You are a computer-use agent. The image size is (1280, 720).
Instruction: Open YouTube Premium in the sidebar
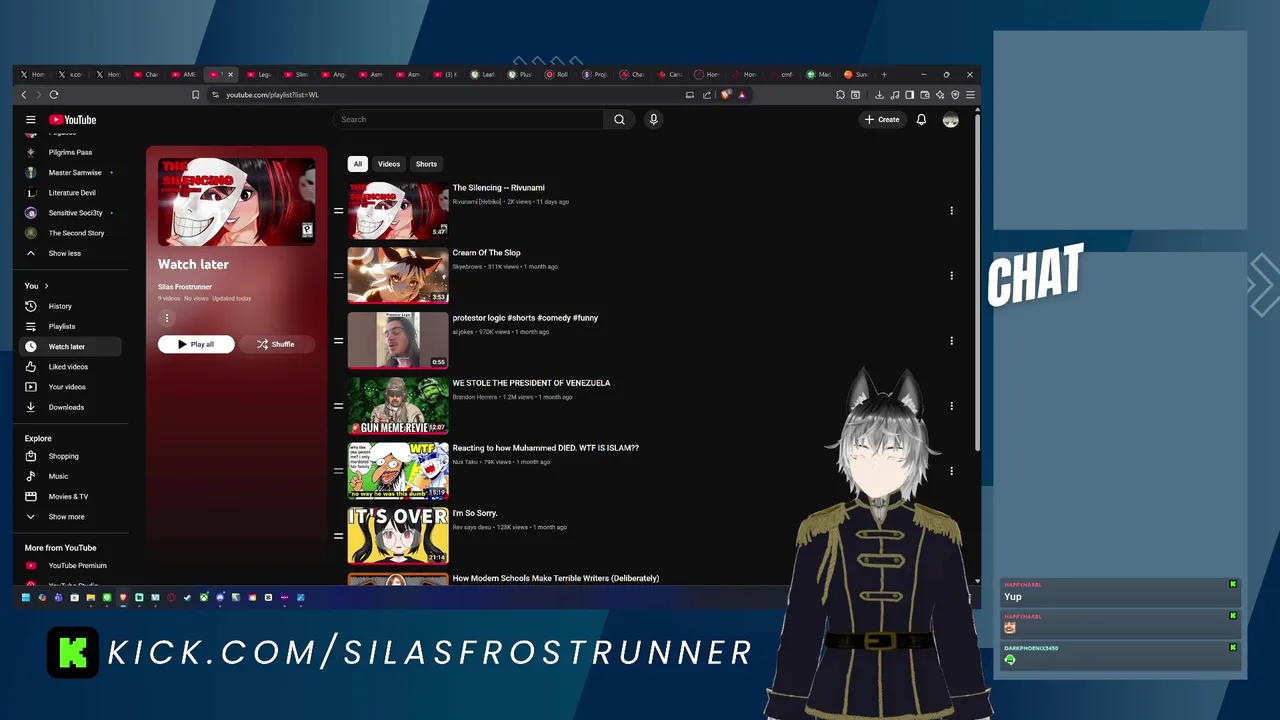coord(70,565)
